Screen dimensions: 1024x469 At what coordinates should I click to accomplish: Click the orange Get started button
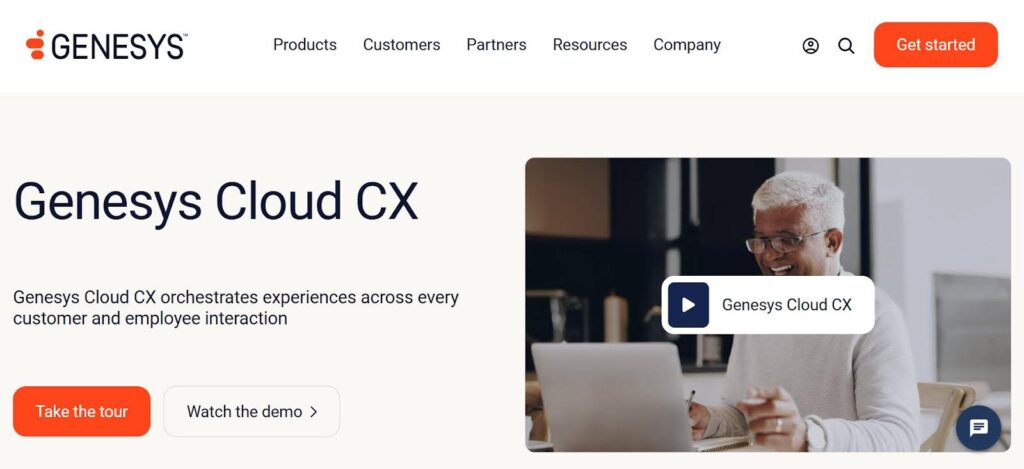pos(936,44)
